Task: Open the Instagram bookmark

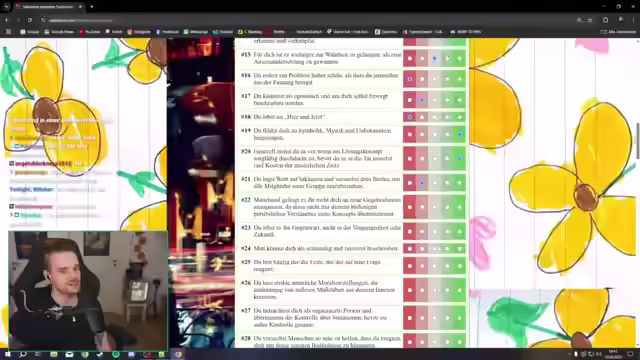Action: 139,31
